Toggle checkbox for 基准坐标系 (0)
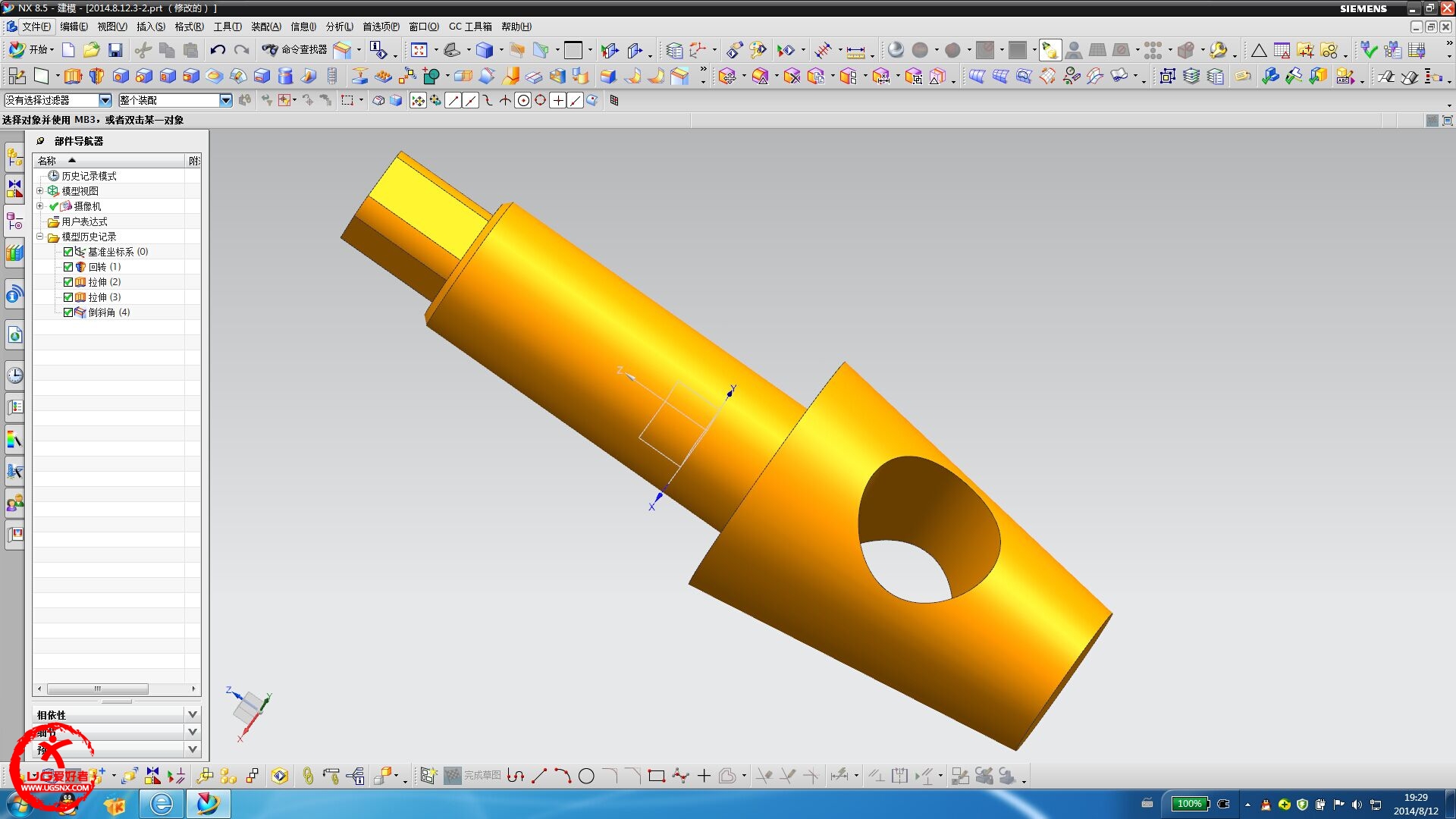The height and width of the screenshot is (819, 1456). [68, 252]
